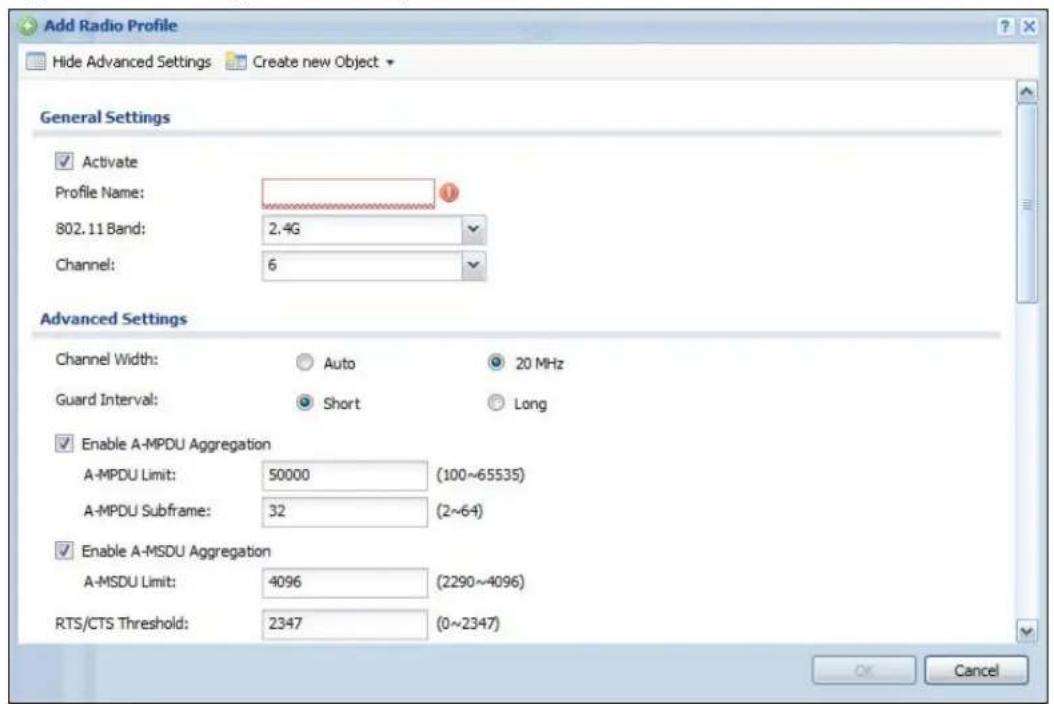Image resolution: width=1054 pixels, height=704 pixels.
Task: Click the red Profile Name error icon
Action: click(449, 193)
